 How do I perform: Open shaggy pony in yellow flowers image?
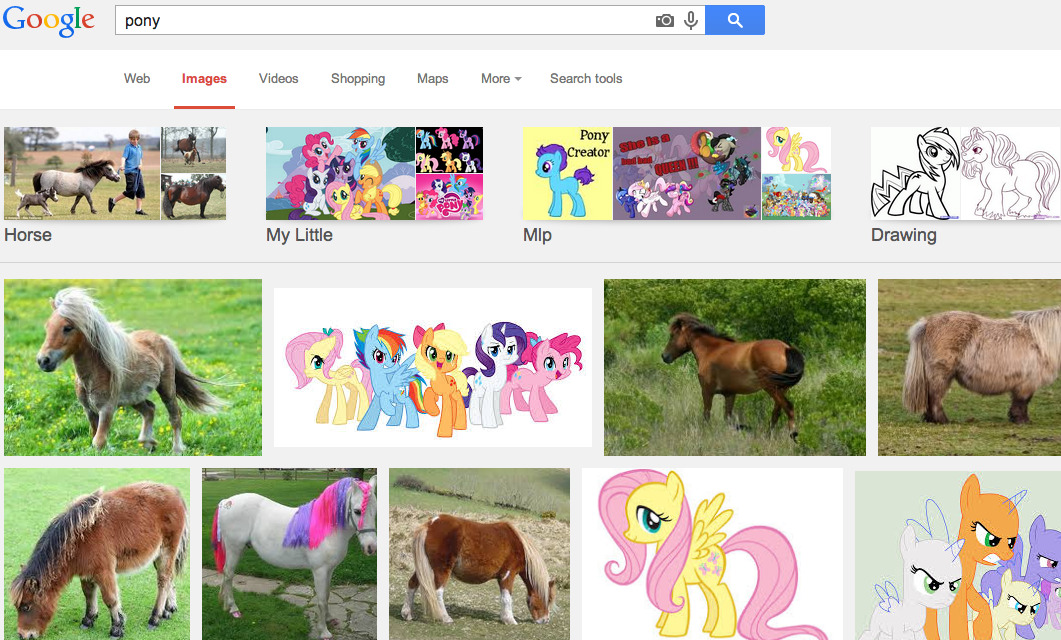click(133, 367)
